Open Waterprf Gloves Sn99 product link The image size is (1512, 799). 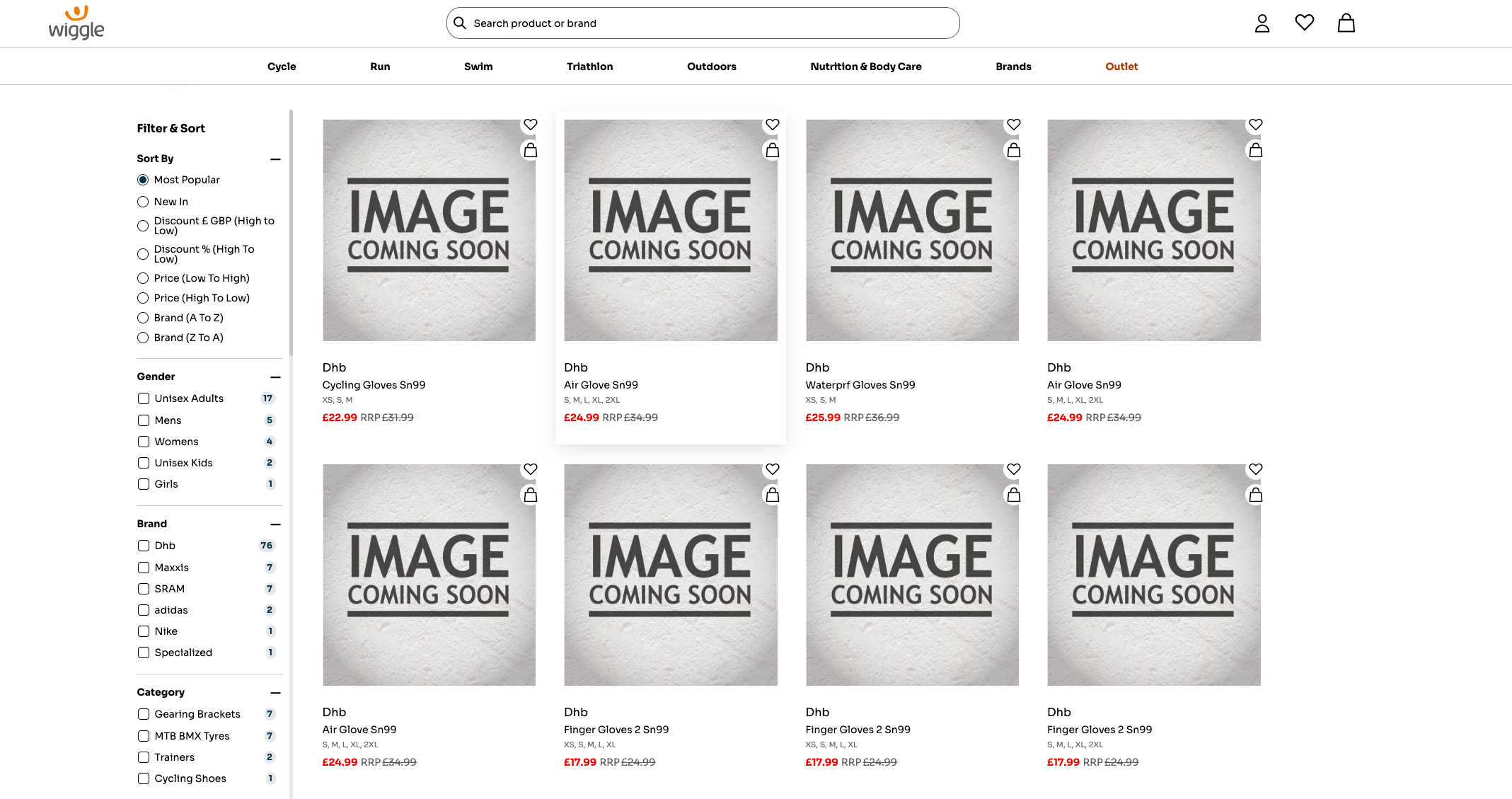click(860, 385)
